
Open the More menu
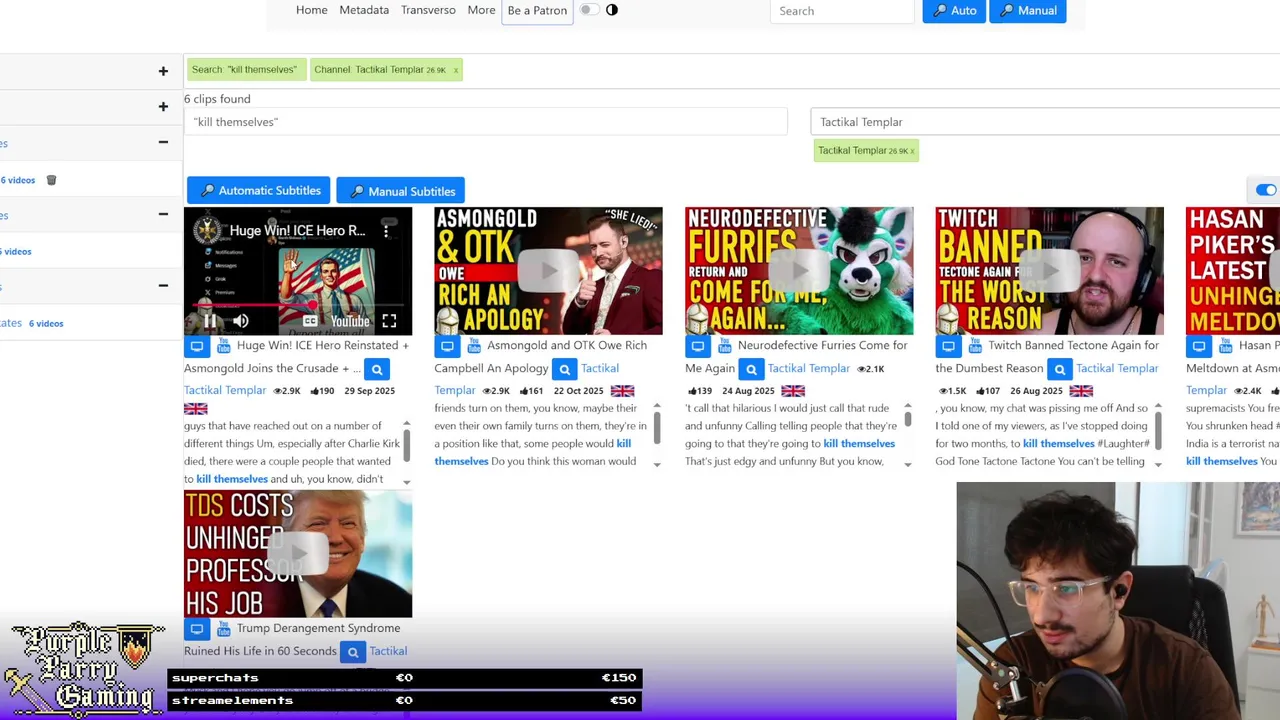pyautogui.click(x=481, y=10)
